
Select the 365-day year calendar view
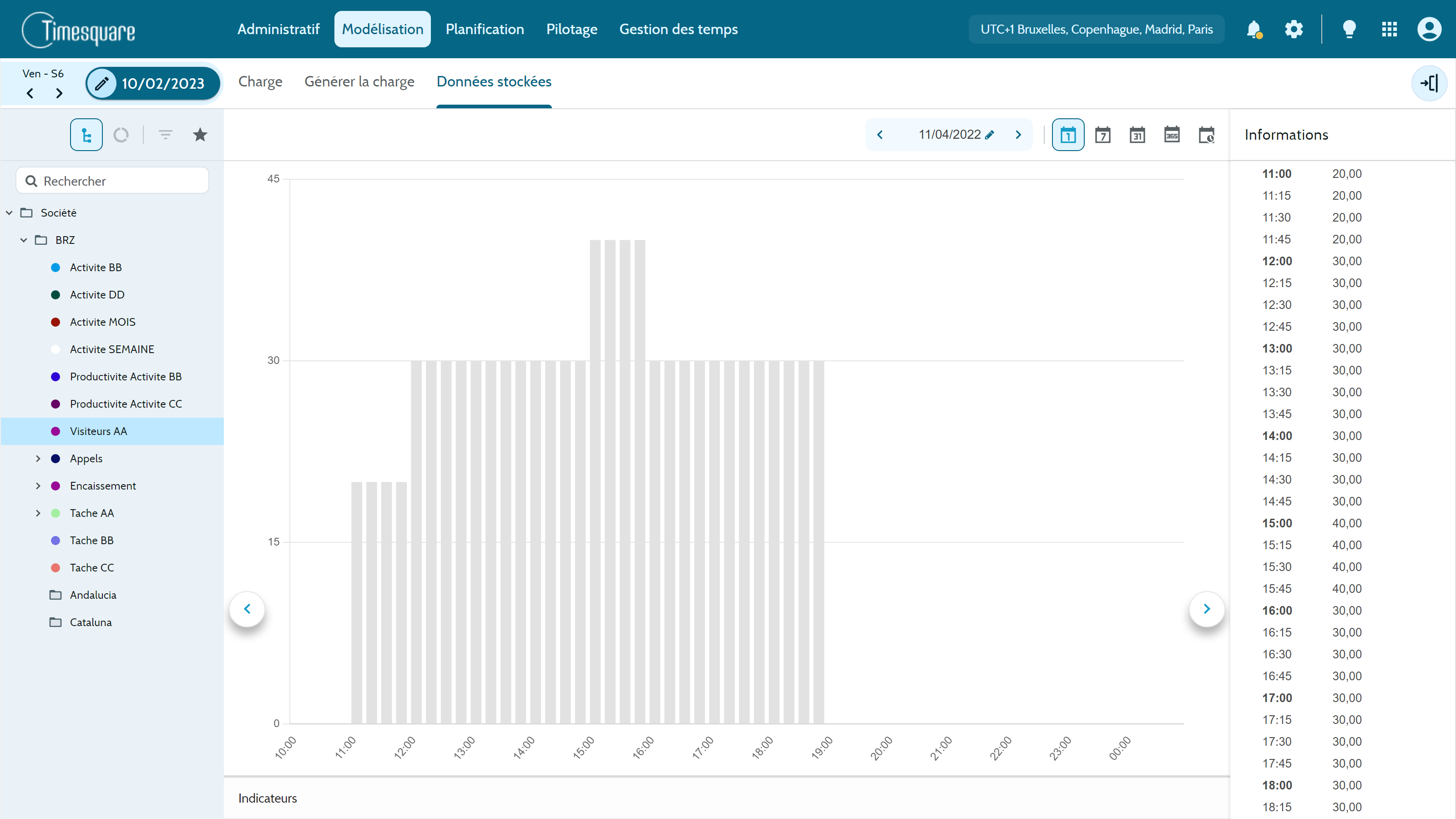click(1172, 135)
